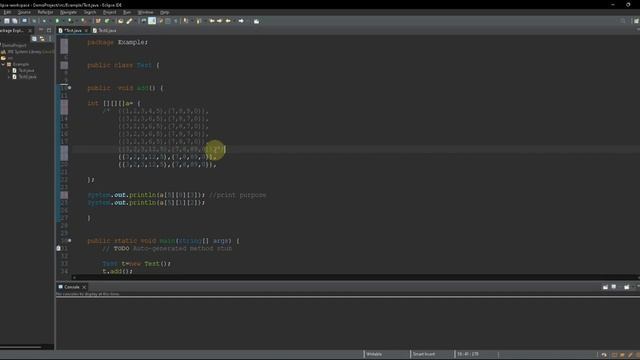
Task: Select the DemoProject tree node
Action: click(14, 46)
